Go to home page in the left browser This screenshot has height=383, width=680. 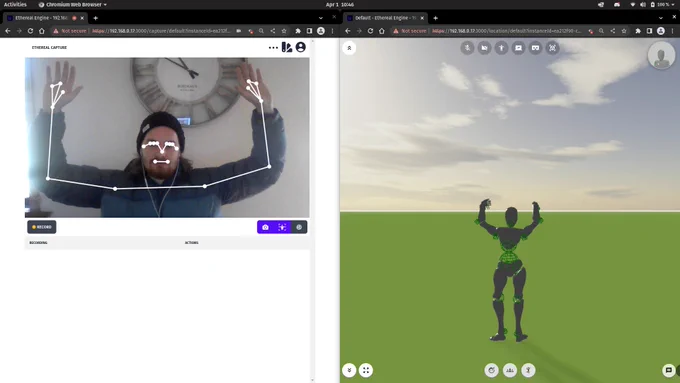42,31
